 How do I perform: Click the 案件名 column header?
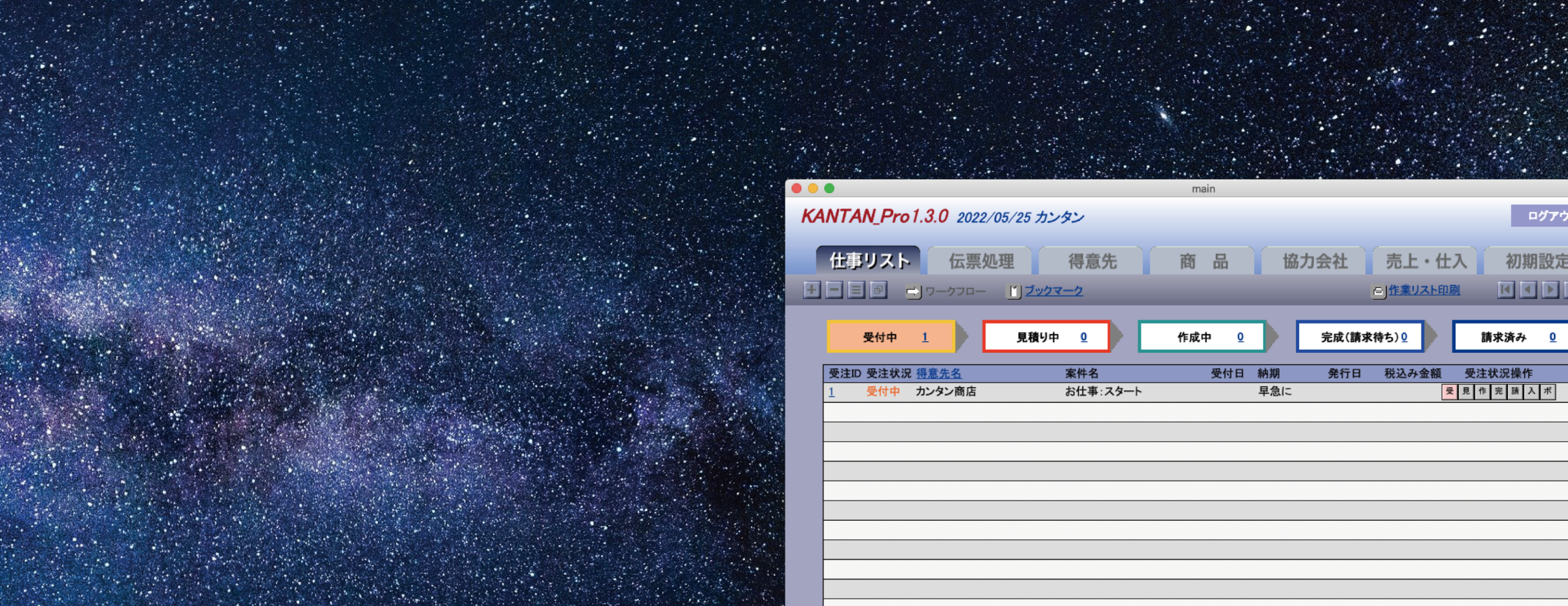(x=1082, y=374)
